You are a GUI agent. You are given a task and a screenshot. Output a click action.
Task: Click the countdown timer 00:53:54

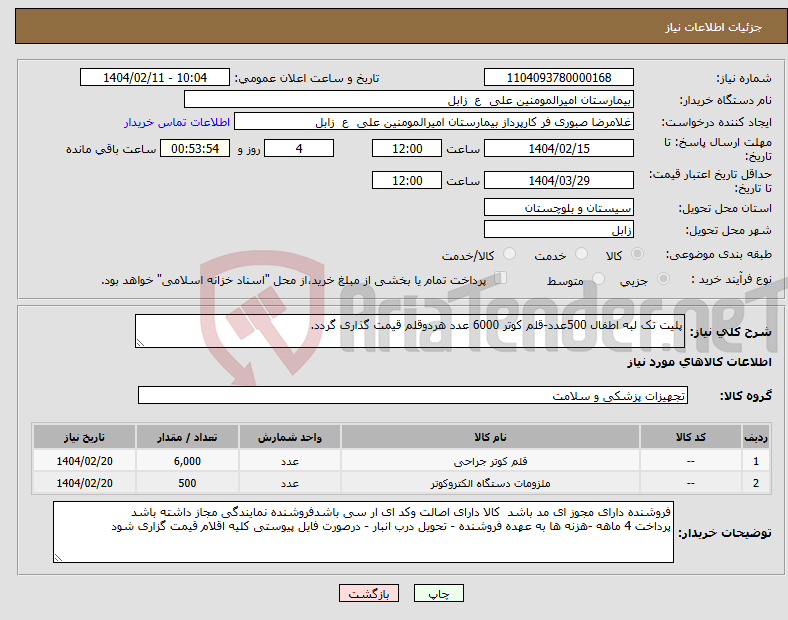click(195, 149)
